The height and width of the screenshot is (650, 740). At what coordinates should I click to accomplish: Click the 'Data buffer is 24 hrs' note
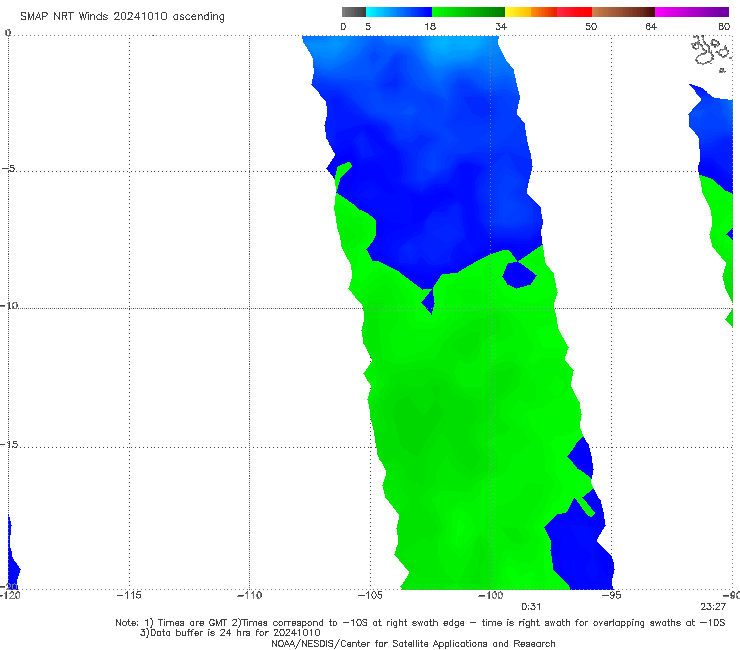click(x=230, y=633)
